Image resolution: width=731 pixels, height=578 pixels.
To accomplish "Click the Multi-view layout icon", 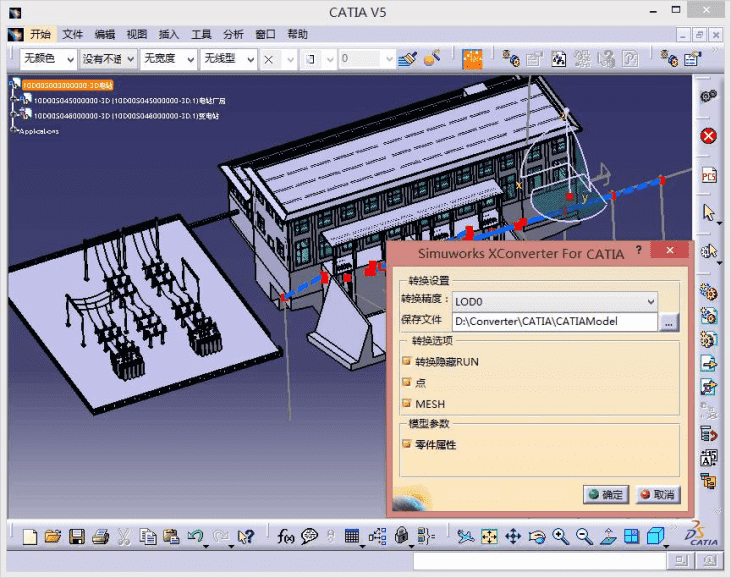I will [632, 537].
